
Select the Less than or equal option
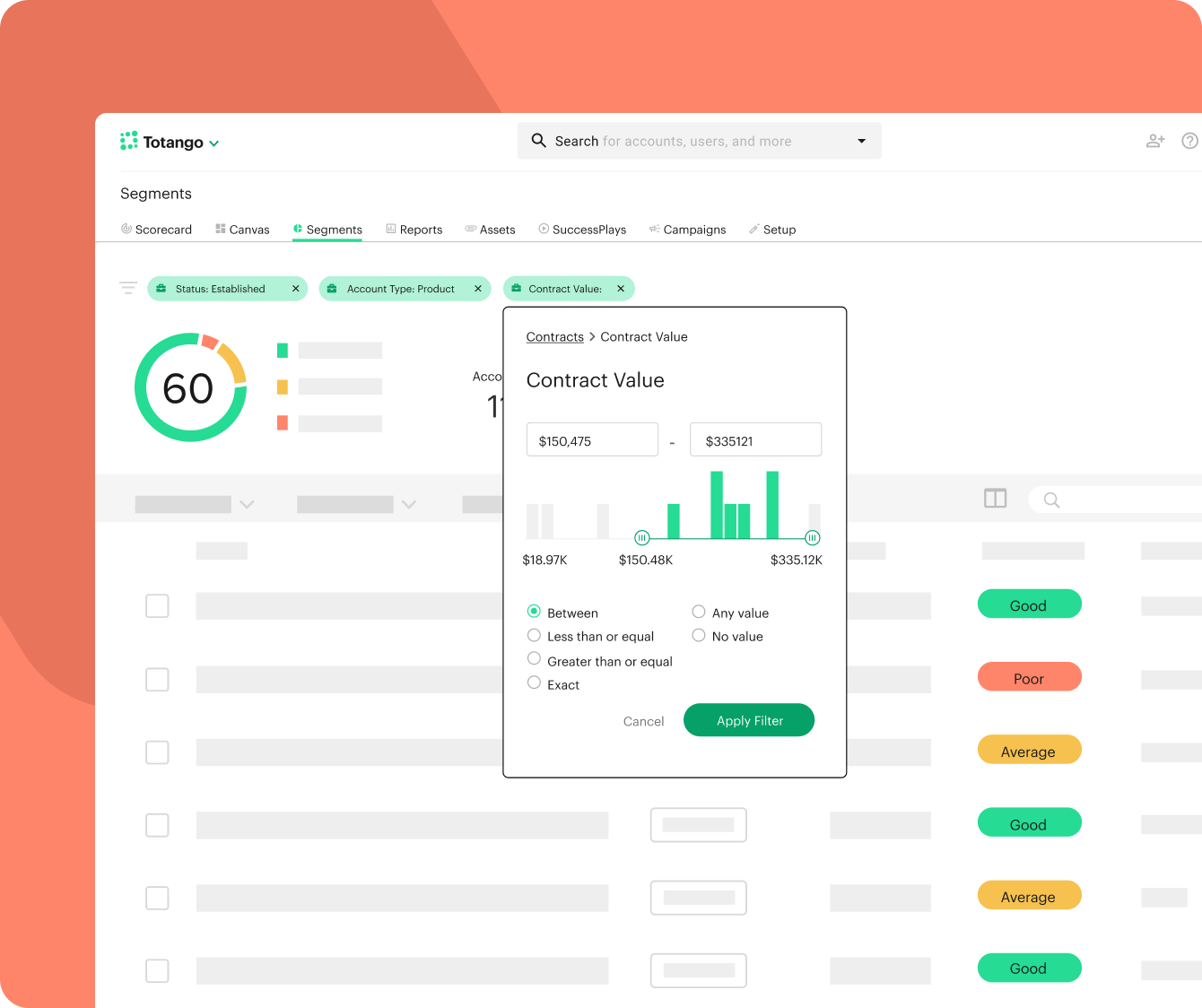click(x=534, y=635)
